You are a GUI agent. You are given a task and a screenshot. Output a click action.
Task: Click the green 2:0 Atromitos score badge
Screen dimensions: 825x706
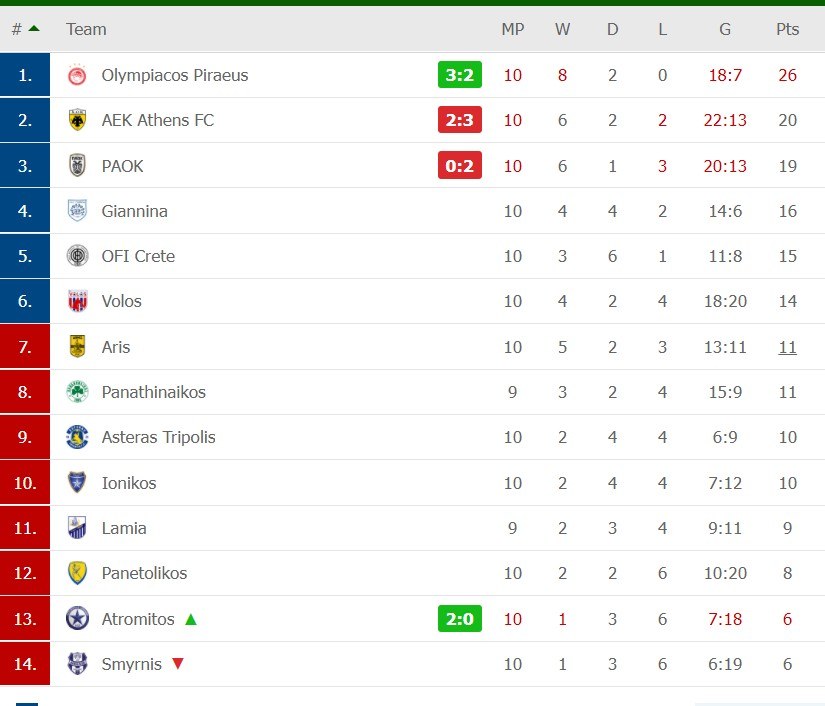pos(459,619)
